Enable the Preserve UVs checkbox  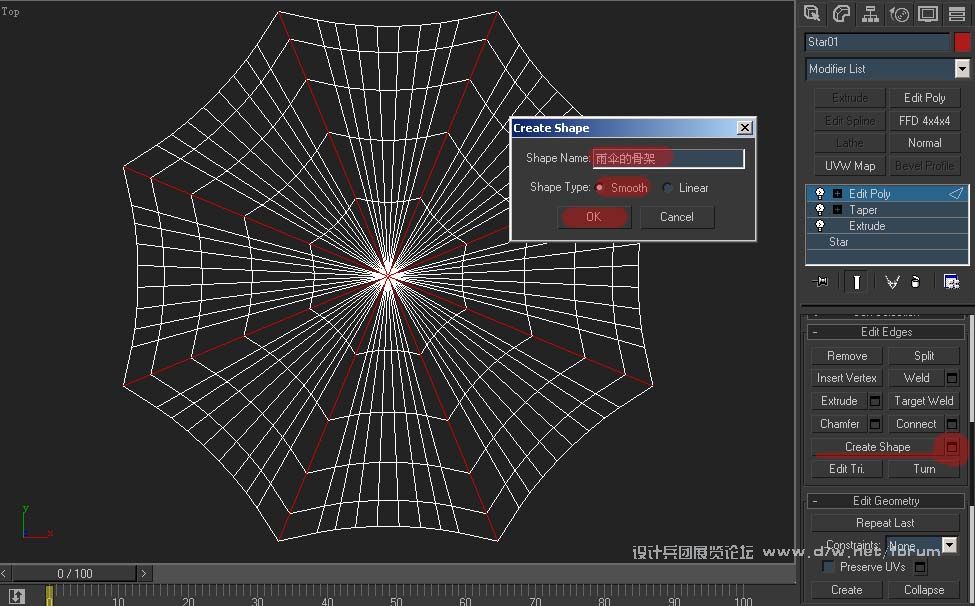click(x=828, y=566)
